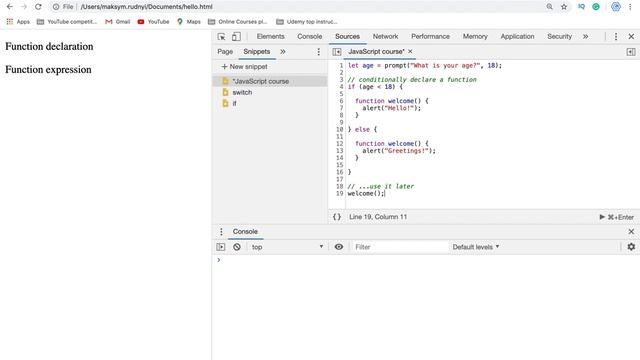Click the address bar URL

(146, 7)
